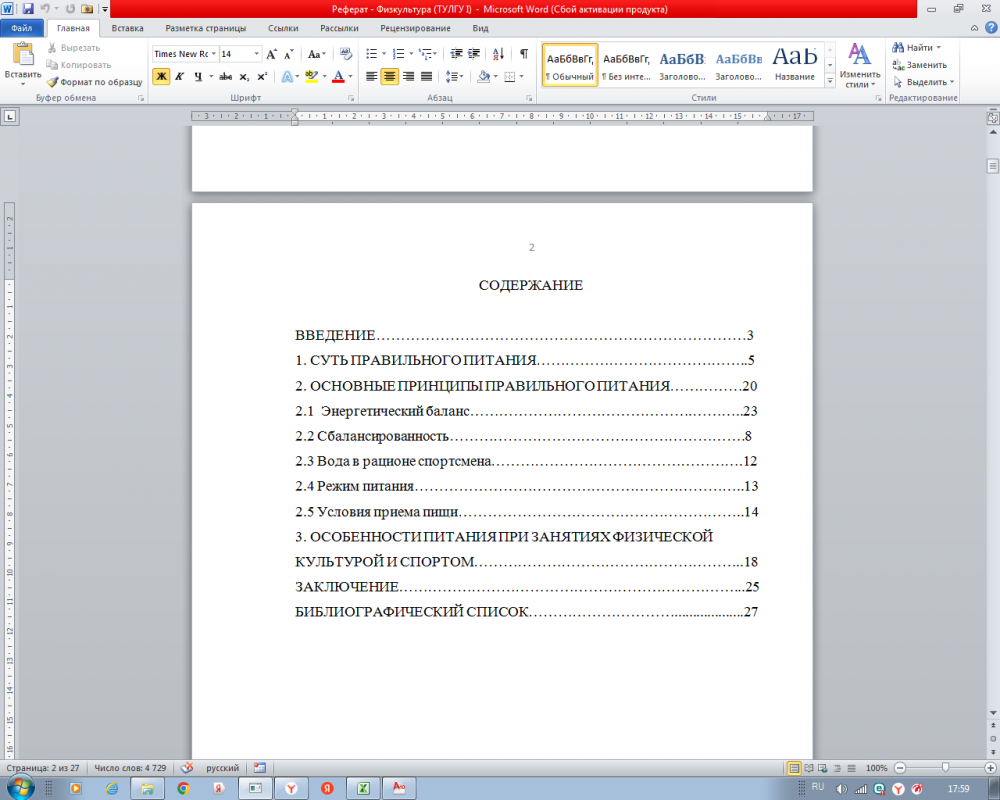Expand the styles gallery
Screen dimensions: 1000x800
pos(830,81)
